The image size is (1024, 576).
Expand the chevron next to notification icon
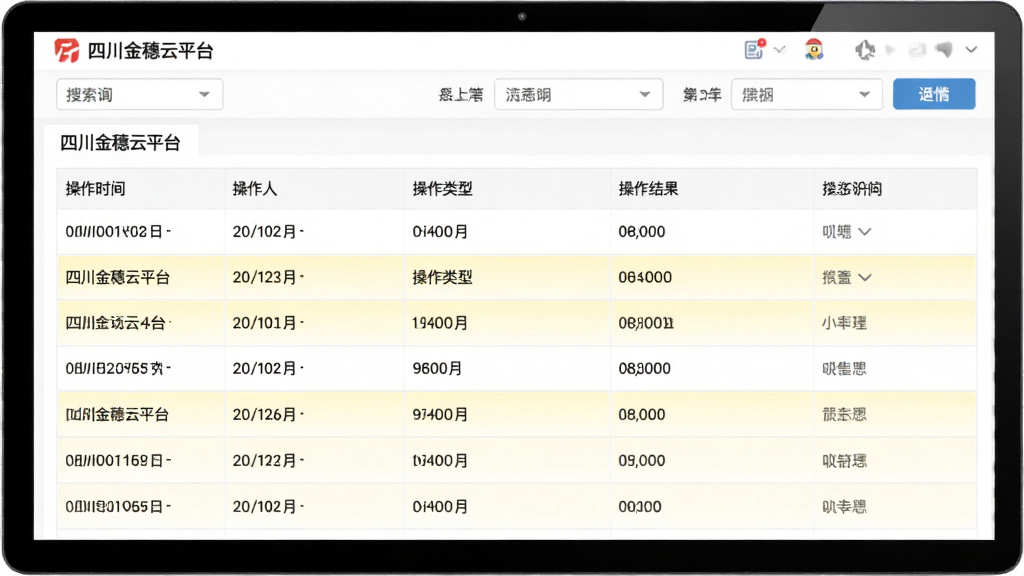(x=779, y=50)
